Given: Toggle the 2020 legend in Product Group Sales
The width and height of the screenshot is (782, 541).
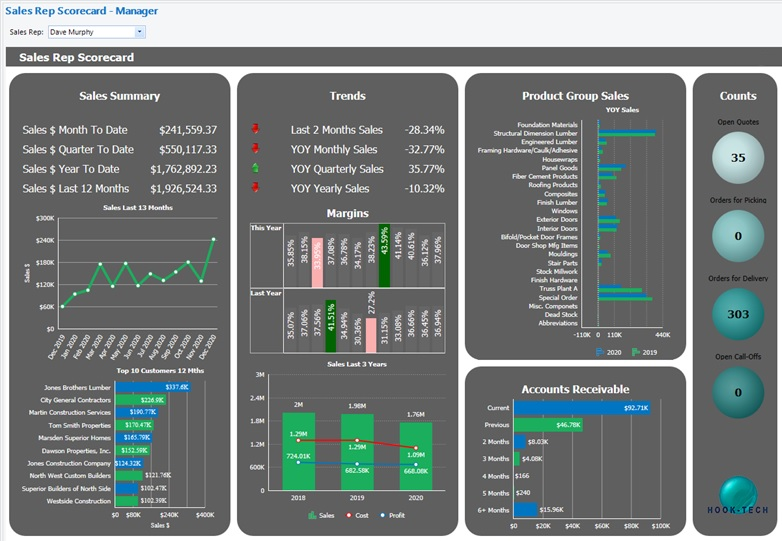Looking at the screenshot, I should point(608,352).
